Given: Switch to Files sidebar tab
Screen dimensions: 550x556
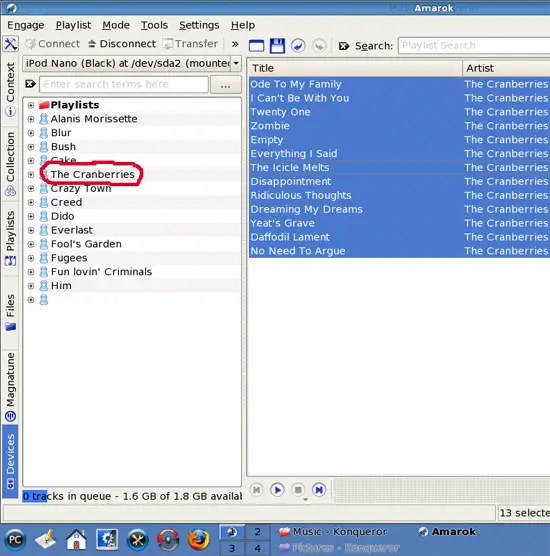Looking at the screenshot, I should pyautogui.click(x=10, y=312).
